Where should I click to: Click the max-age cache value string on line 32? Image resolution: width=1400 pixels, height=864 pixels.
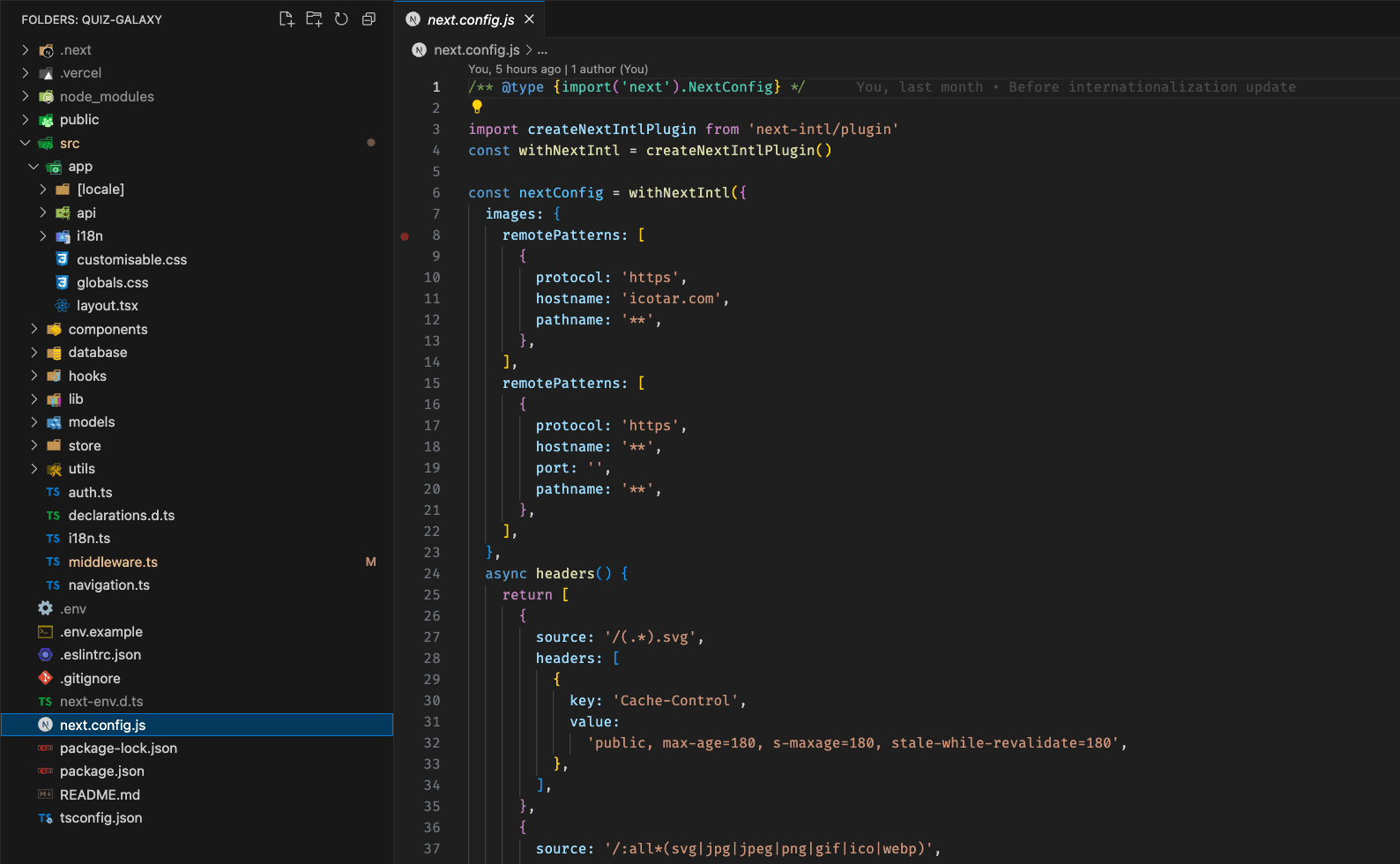(x=853, y=743)
